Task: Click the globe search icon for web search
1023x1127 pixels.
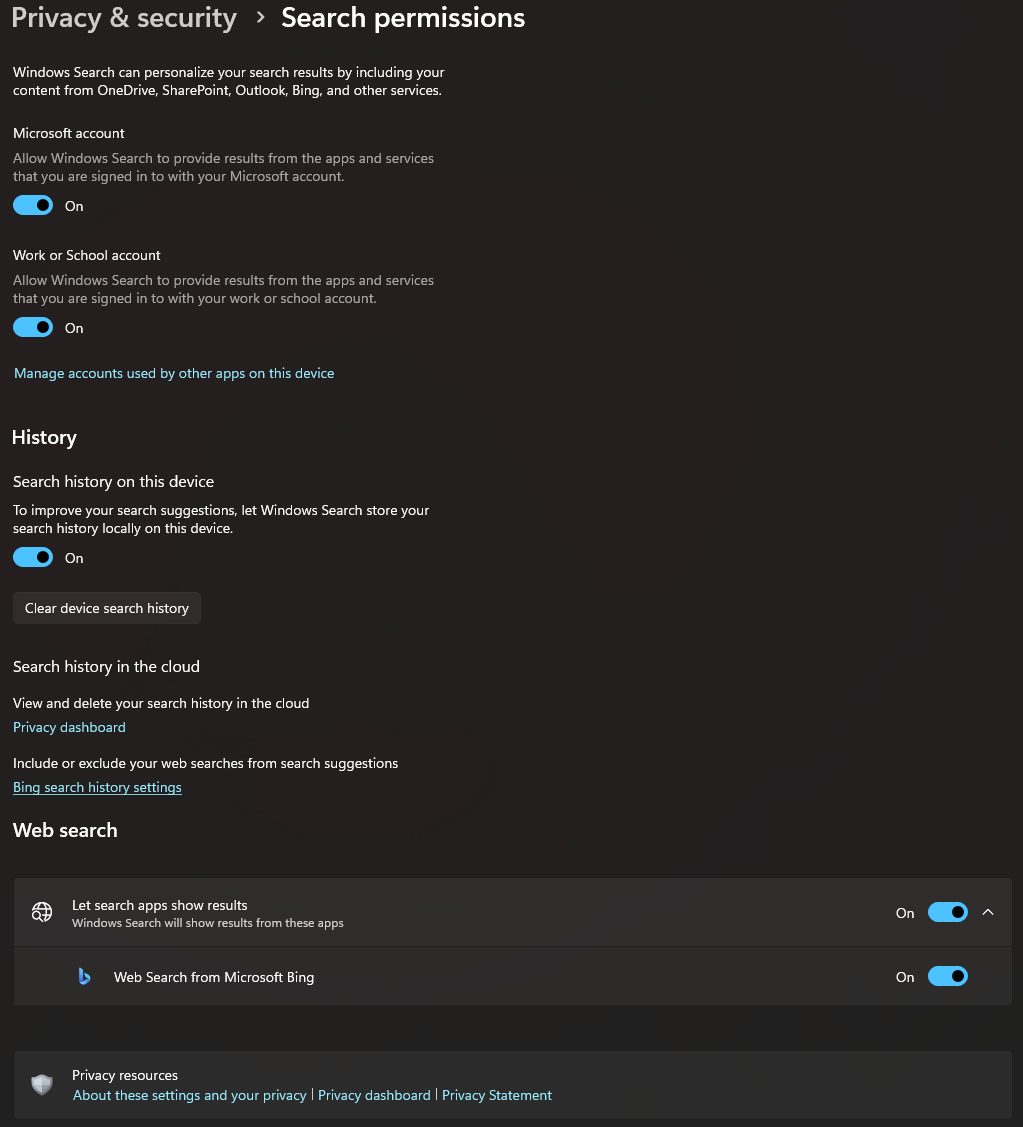Action: (x=42, y=912)
